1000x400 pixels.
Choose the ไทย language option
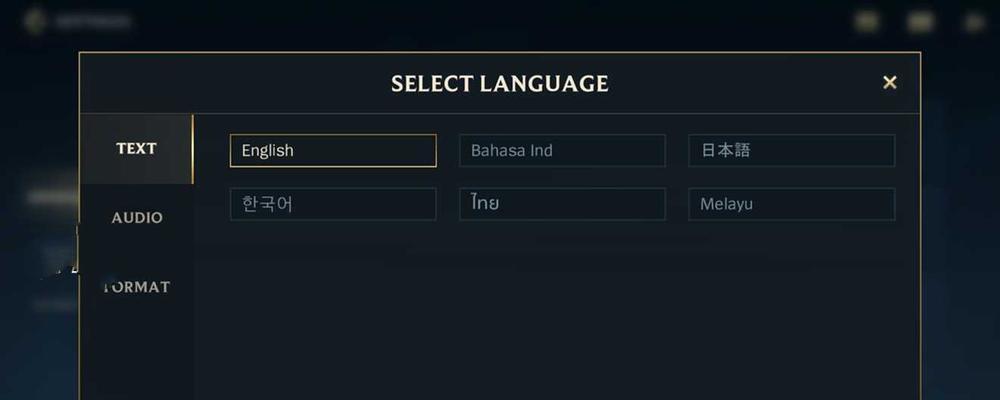[x=562, y=204]
